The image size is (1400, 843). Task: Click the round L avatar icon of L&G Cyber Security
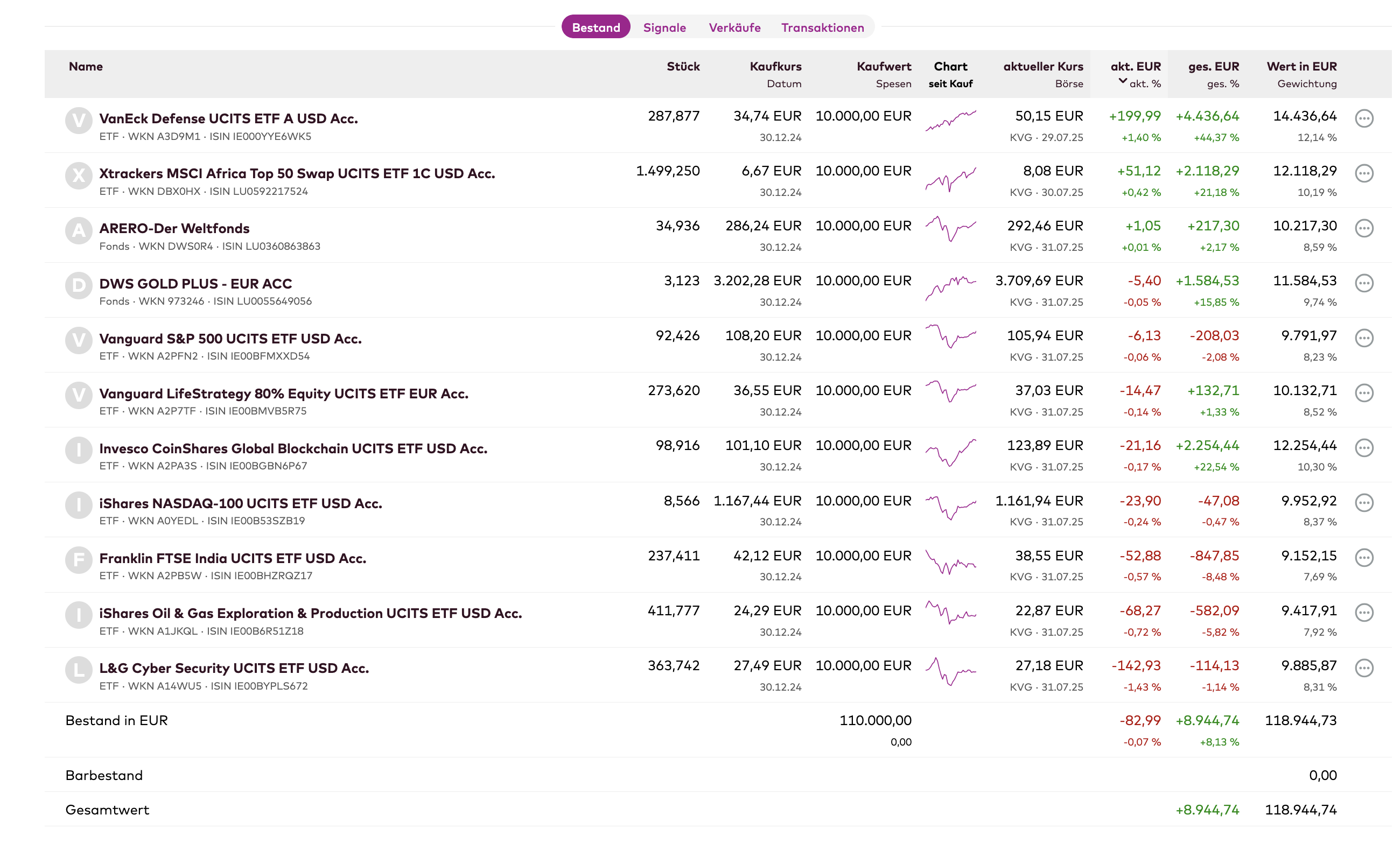79,669
